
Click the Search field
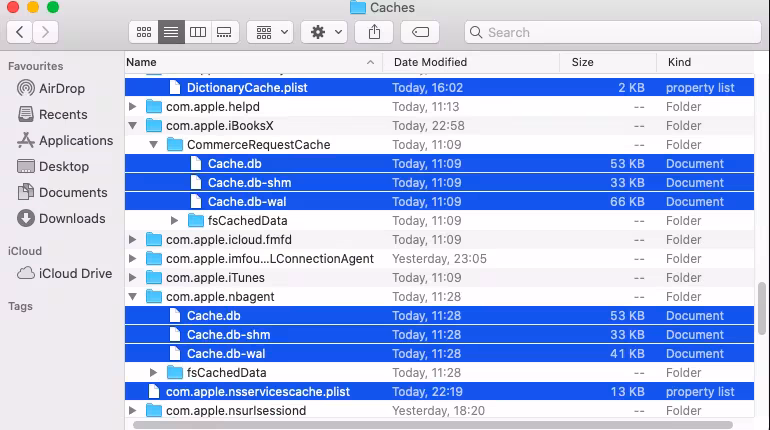point(613,32)
